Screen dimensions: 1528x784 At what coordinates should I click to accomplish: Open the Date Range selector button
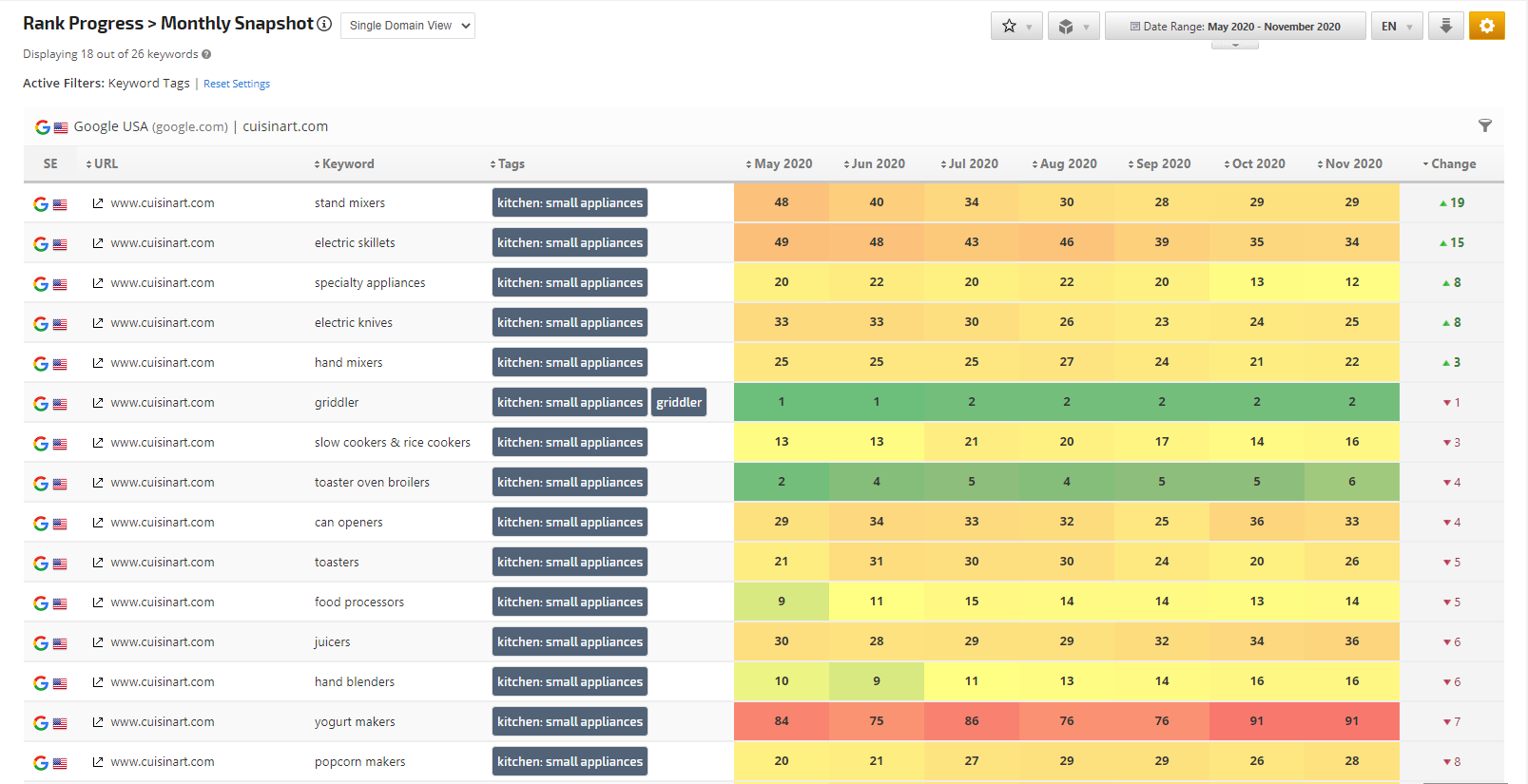pos(1234,26)
